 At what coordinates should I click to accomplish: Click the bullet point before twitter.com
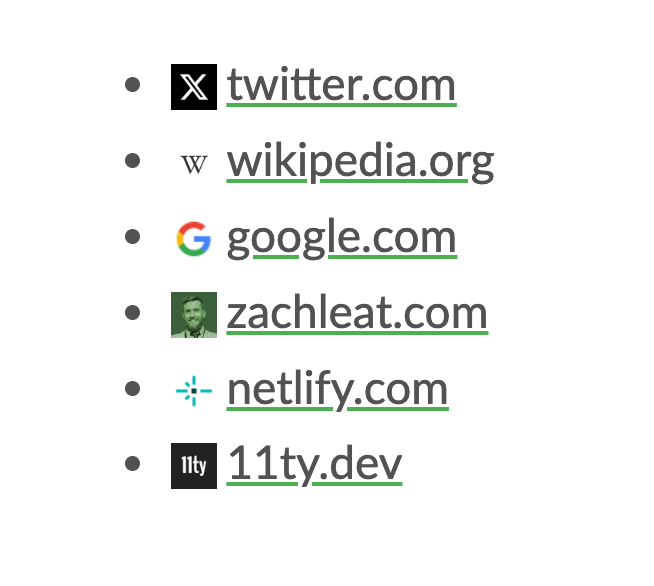133,85
